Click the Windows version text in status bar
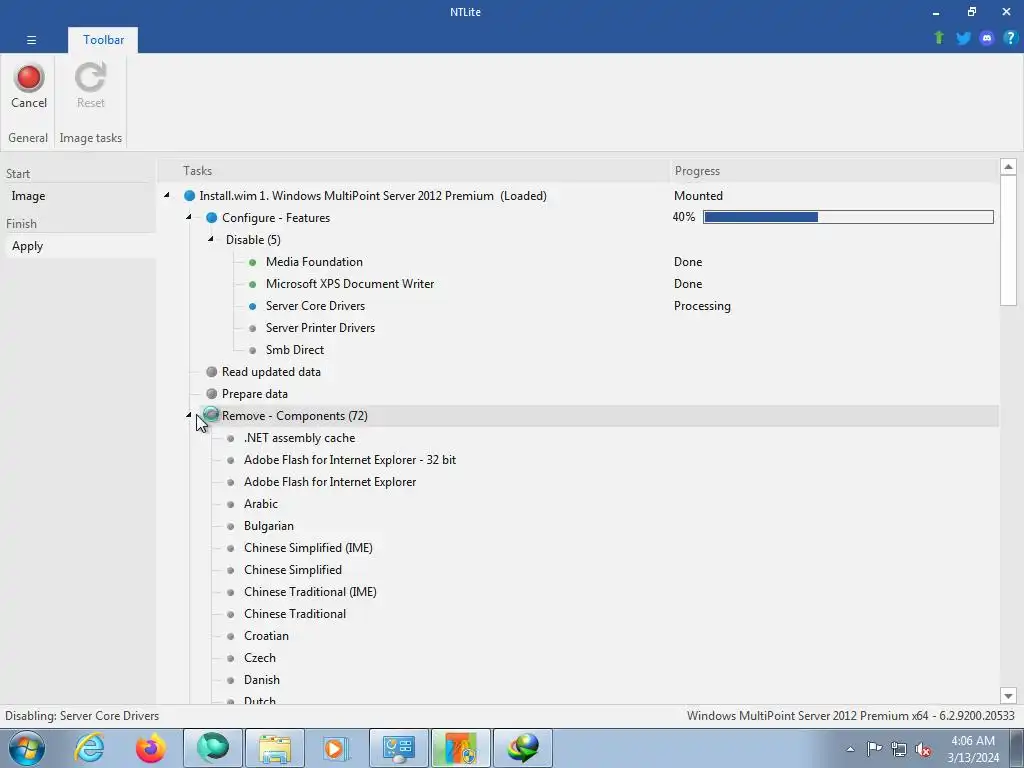 [x=850, y=716]
